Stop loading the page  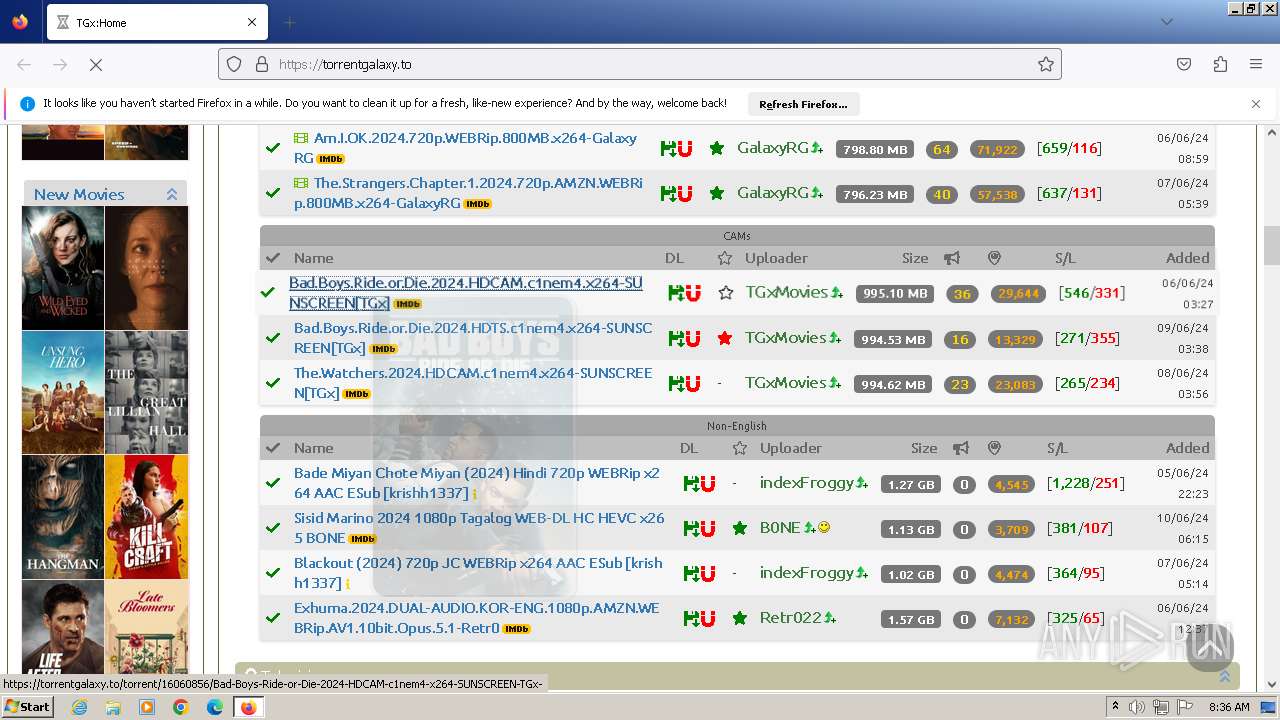click(x=96, y=64)
